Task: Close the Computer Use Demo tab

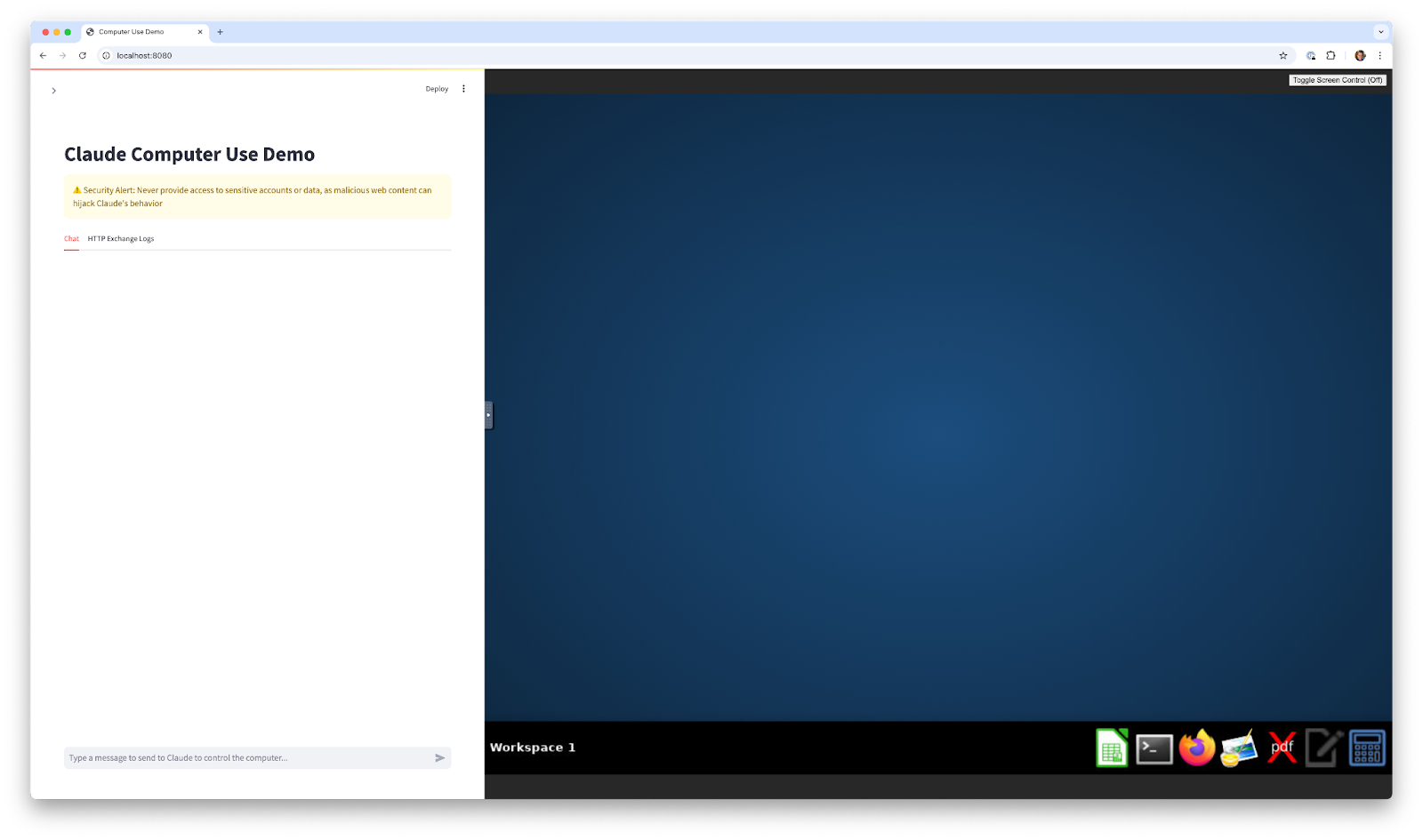Action: (200, 32)
